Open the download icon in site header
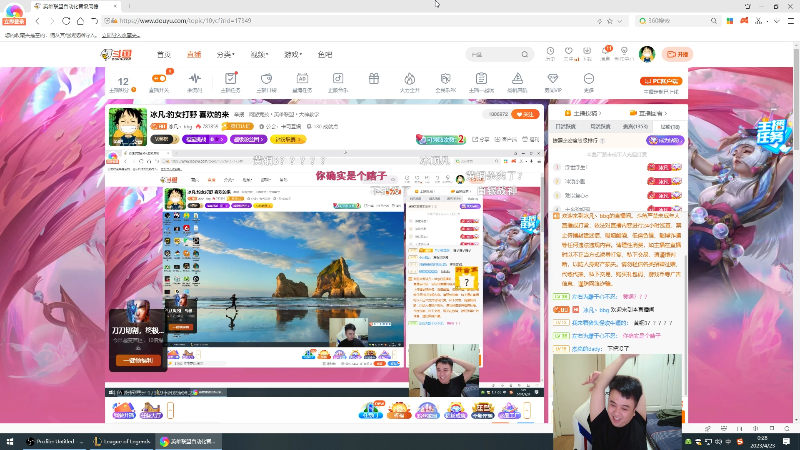This screenshot has height=450, width=800. [587, 53]
